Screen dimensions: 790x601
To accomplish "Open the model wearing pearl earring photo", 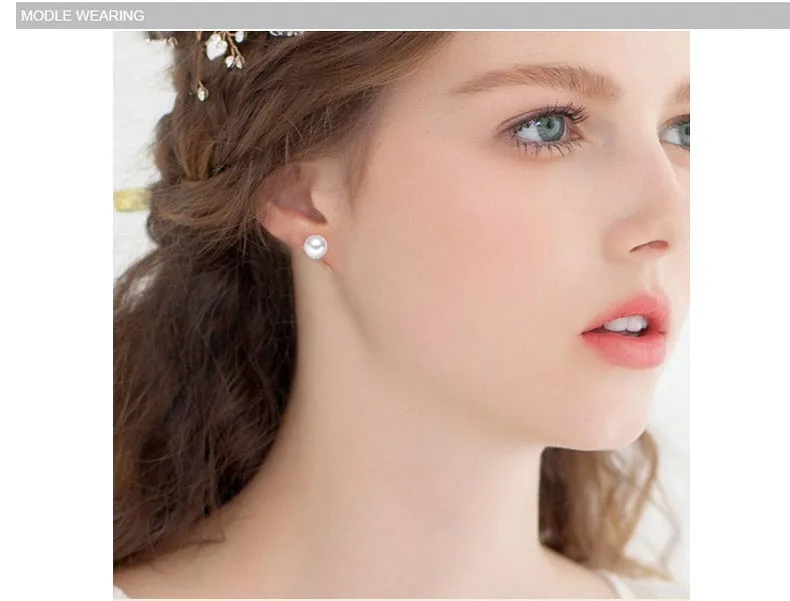I will [x=401, y=315].
